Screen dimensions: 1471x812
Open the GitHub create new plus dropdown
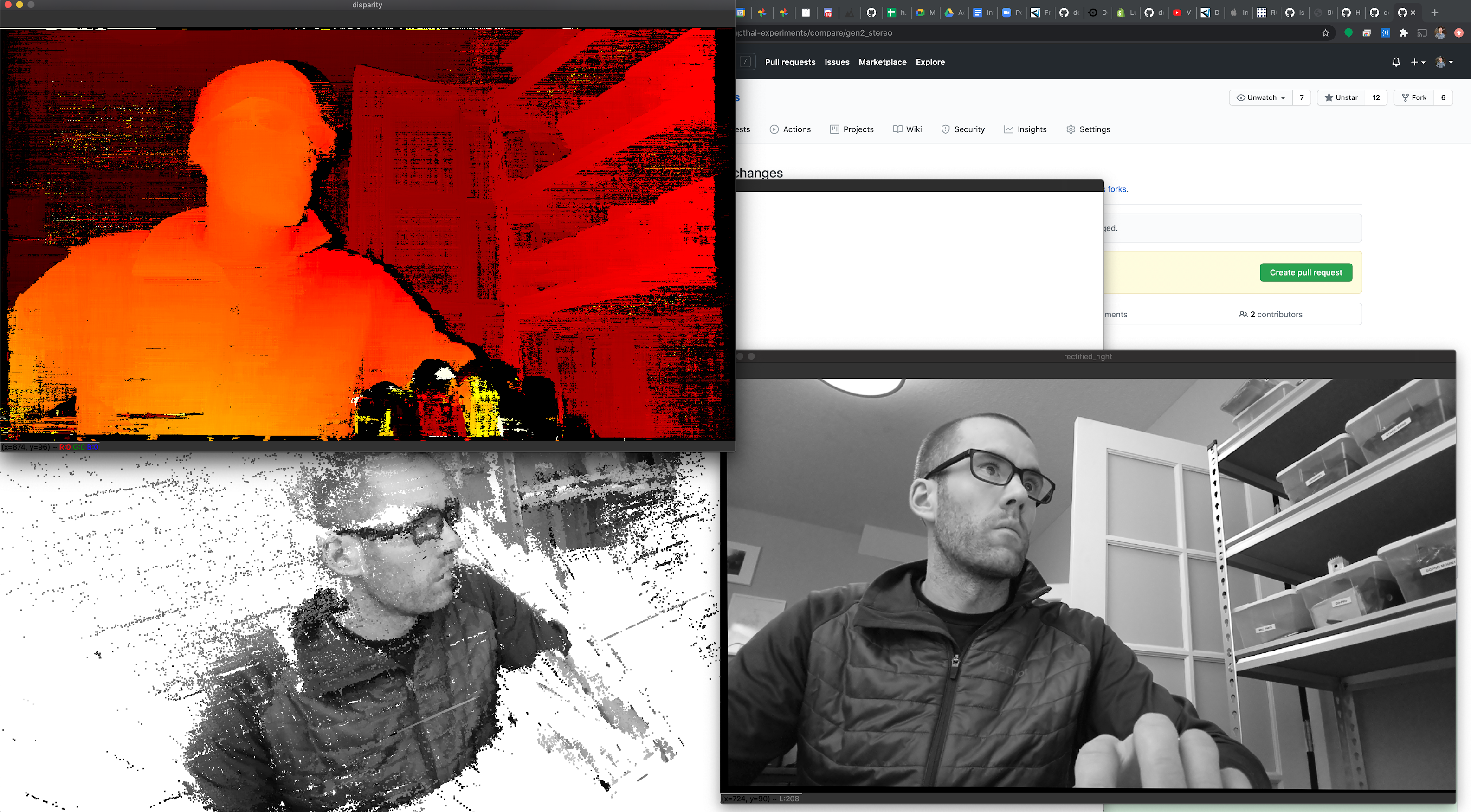click(1417, 62)
